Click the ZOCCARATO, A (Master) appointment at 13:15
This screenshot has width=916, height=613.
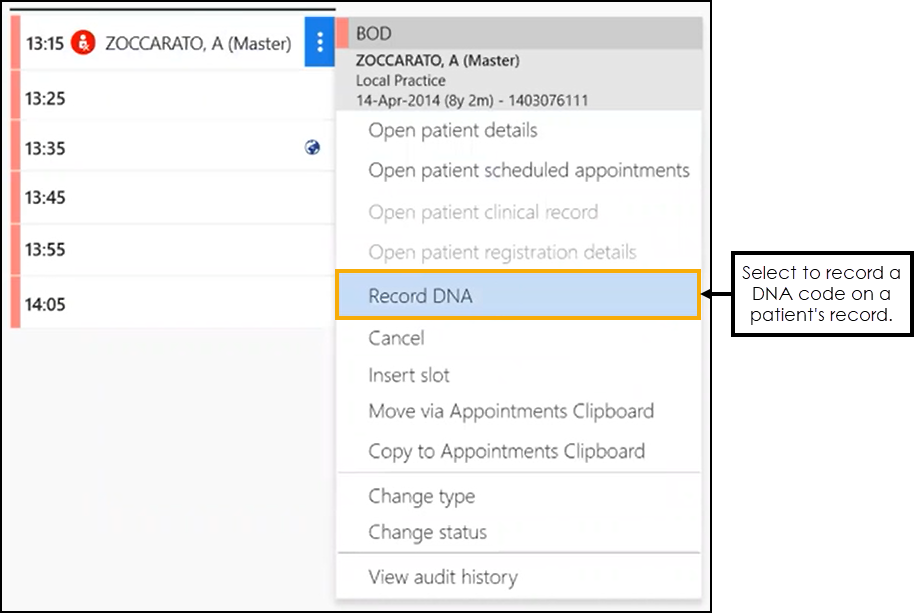click(x=198, y=43)
